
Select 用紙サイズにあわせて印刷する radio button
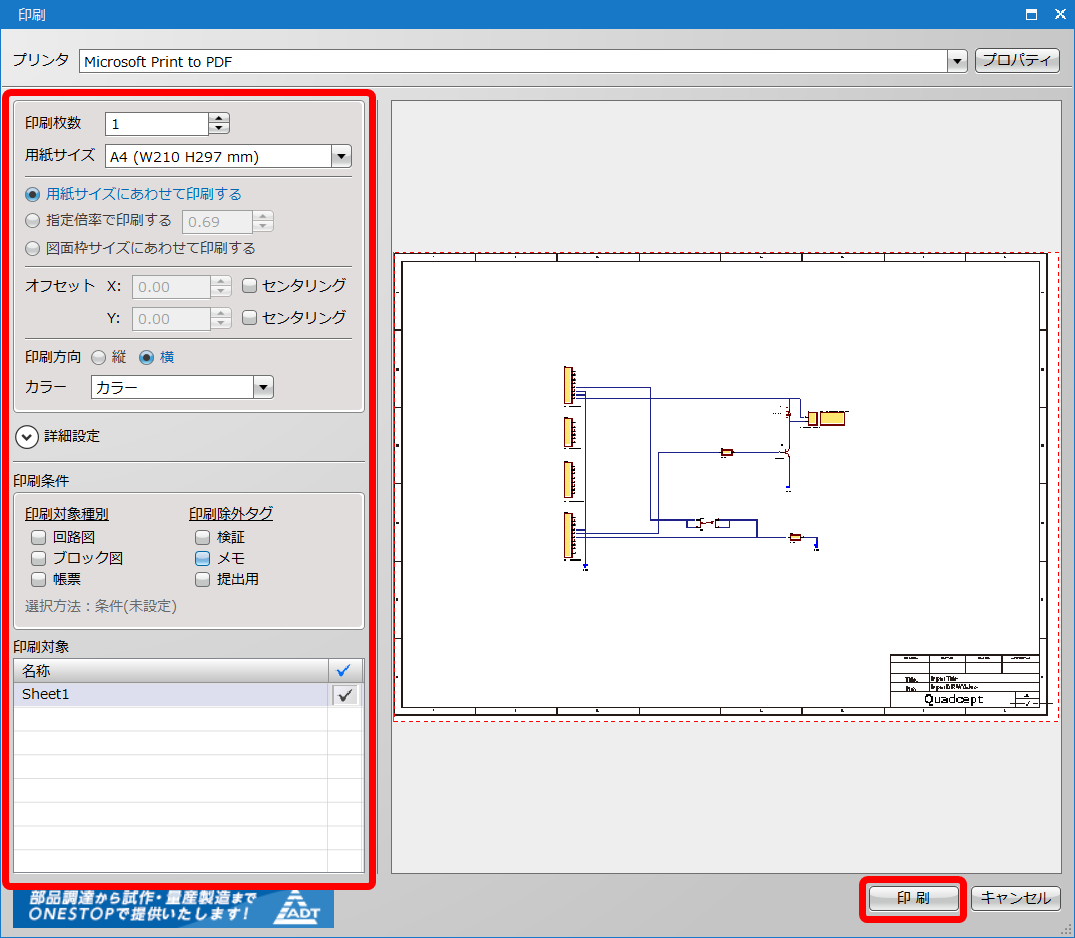pos(33,194)
